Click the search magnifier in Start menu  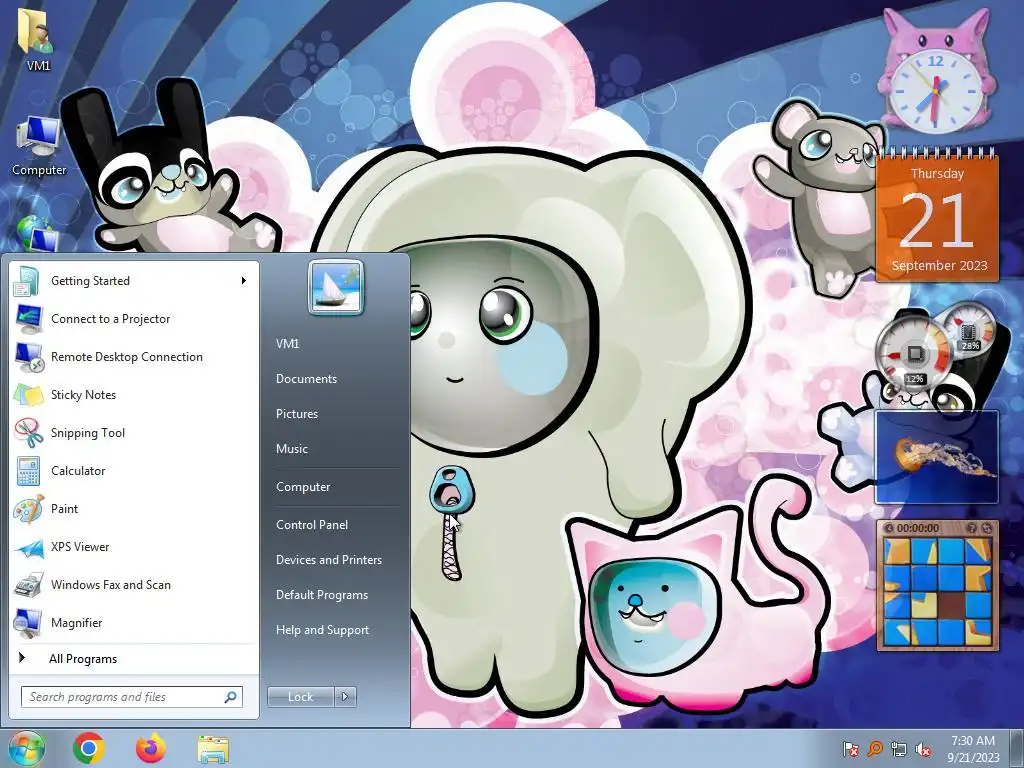tap(230, 697)
